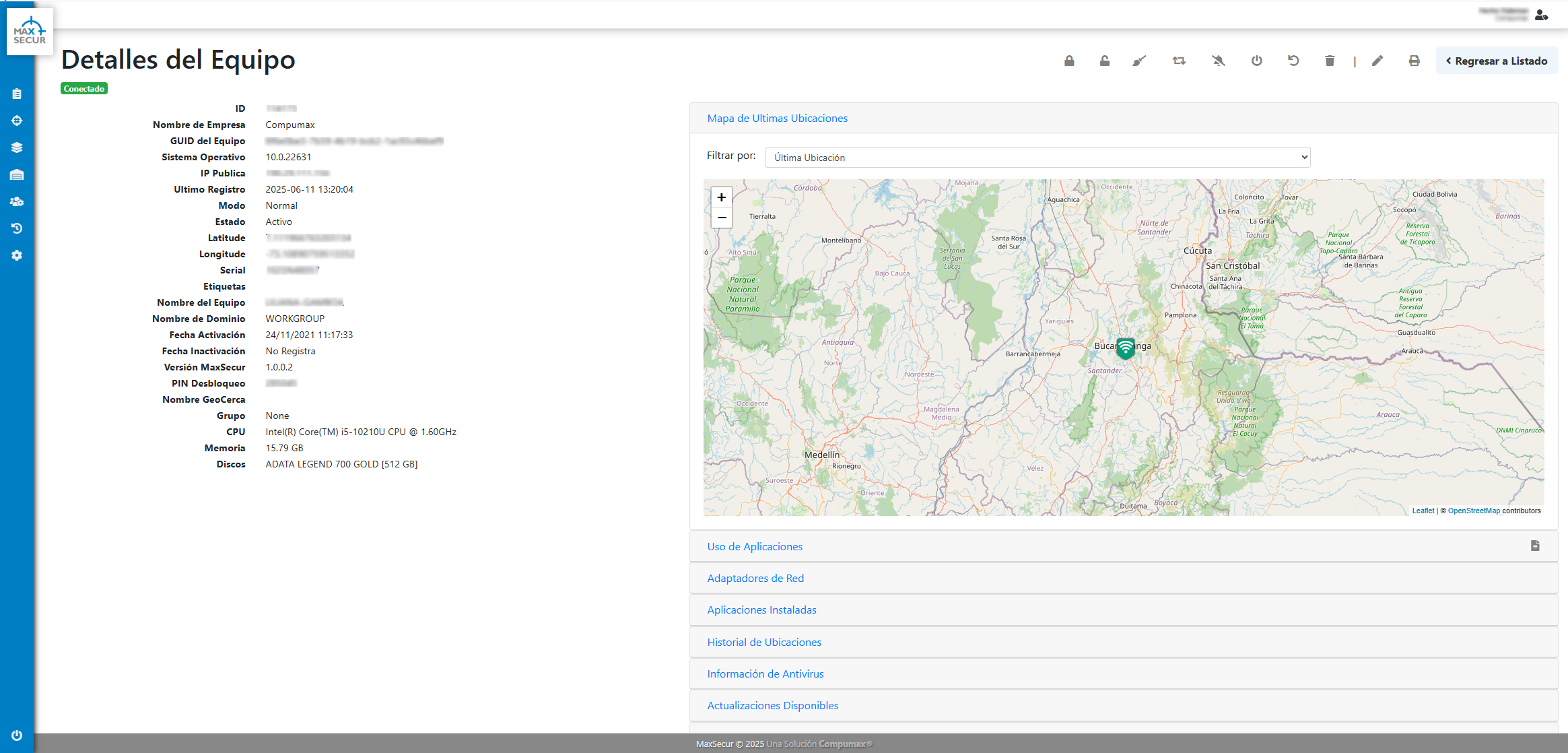
Task: Zoom out on the map
Action: click(722, 218)
